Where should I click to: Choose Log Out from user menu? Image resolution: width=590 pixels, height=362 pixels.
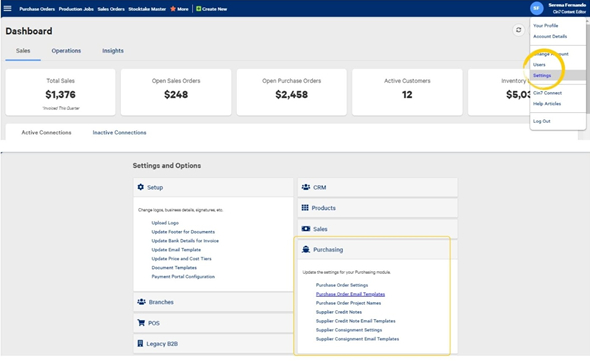[541, 121]
